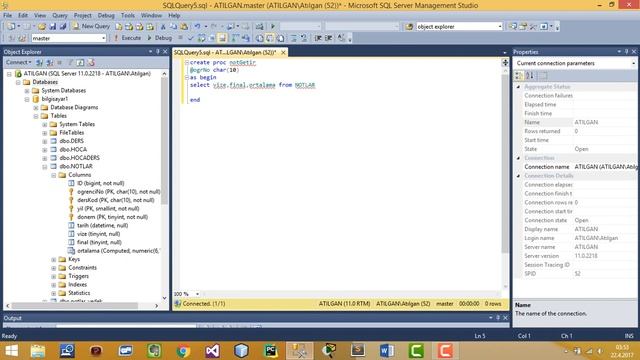Toggle IntelliSense Enabled button

point(222,38)
